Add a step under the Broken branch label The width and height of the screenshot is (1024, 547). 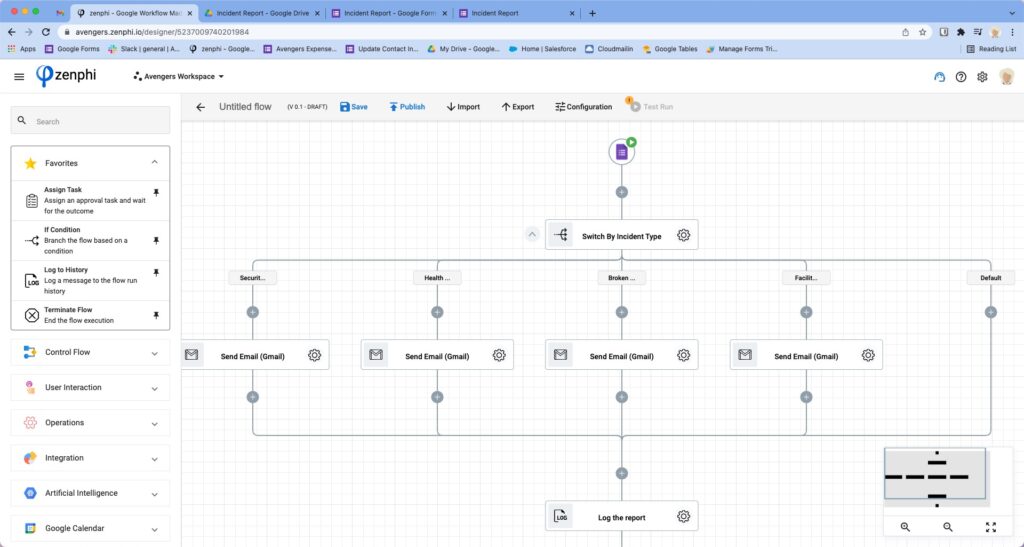622,312
